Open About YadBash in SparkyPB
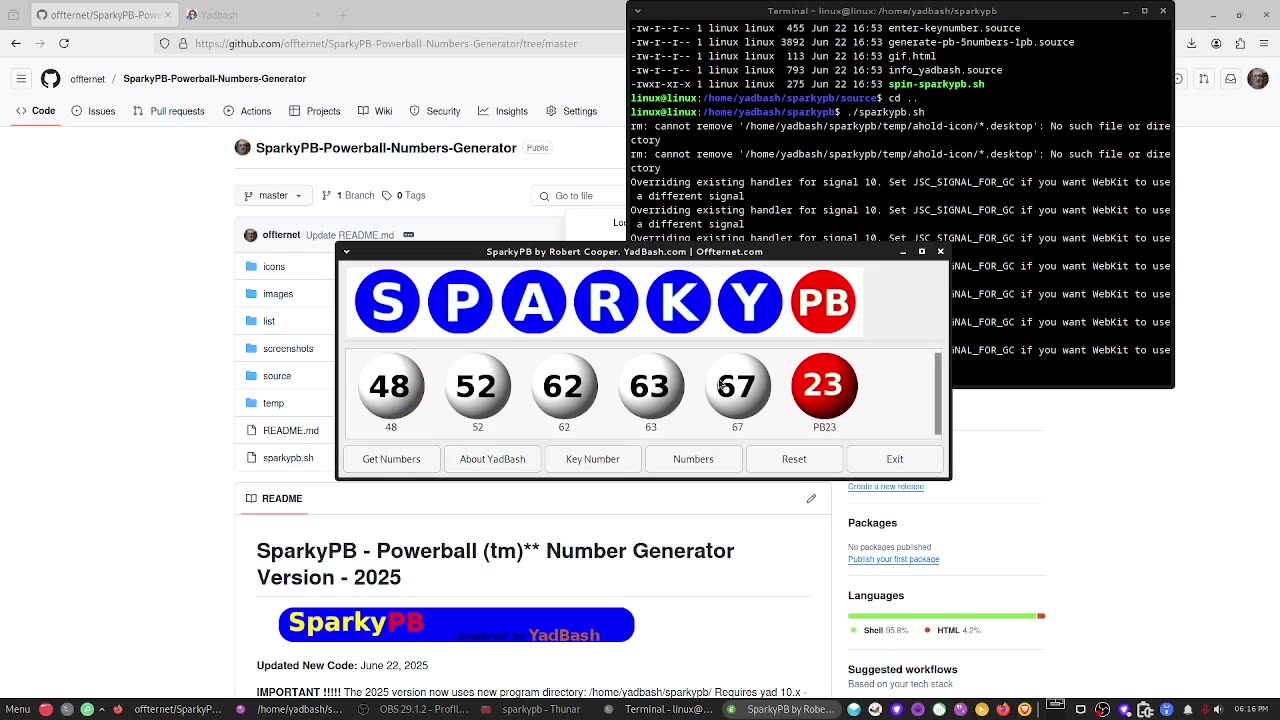Viewport: 1280px width, 720px height. point(492,459)
